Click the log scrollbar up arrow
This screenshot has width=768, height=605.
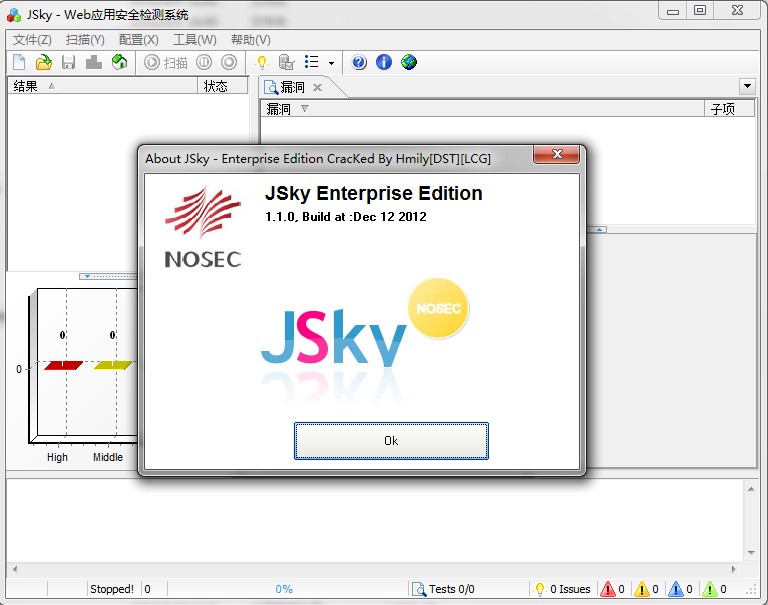click(751, 489)
